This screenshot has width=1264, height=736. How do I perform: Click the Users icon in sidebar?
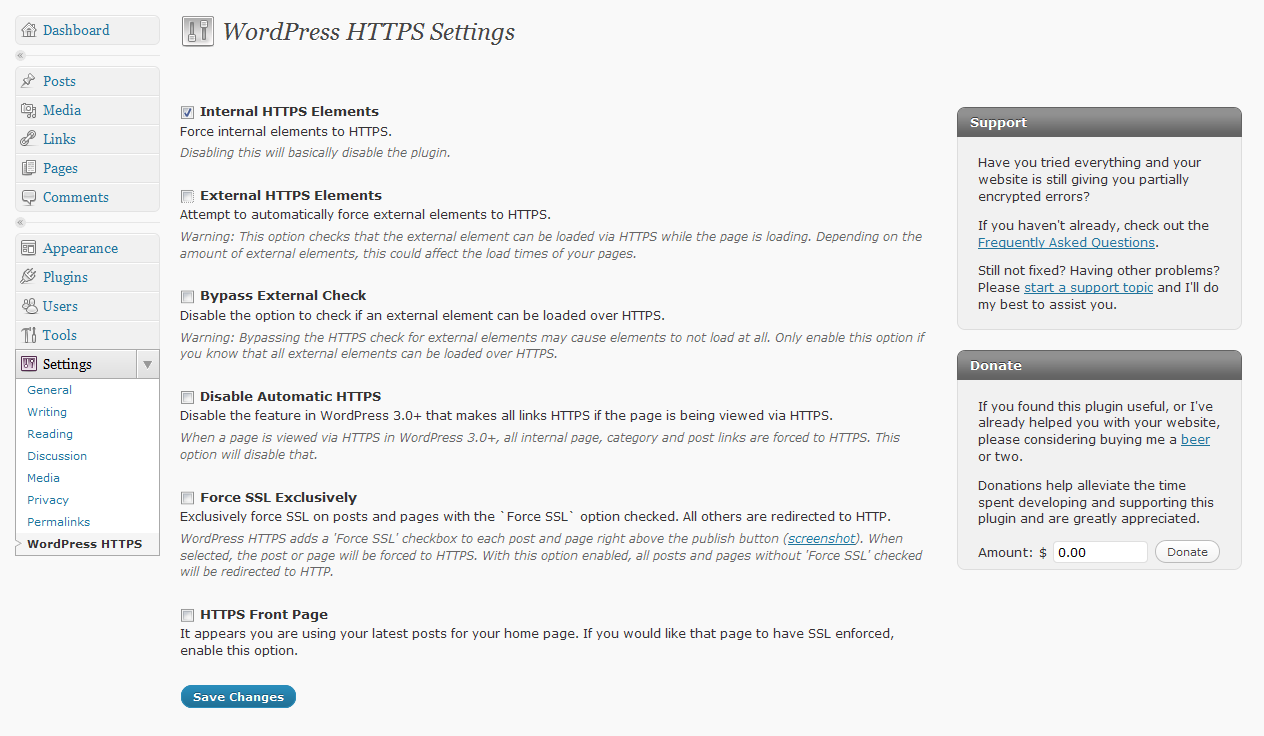click(x=29, y=306)
